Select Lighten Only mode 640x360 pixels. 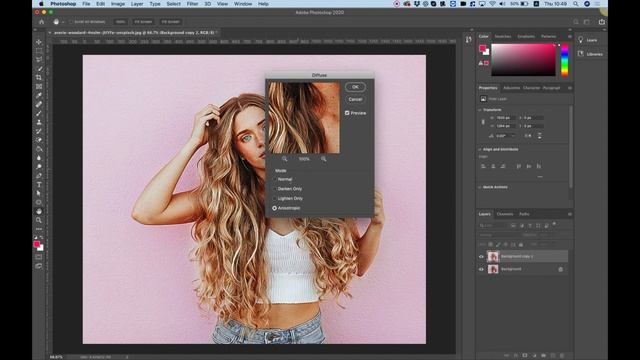tap(275, 198)
